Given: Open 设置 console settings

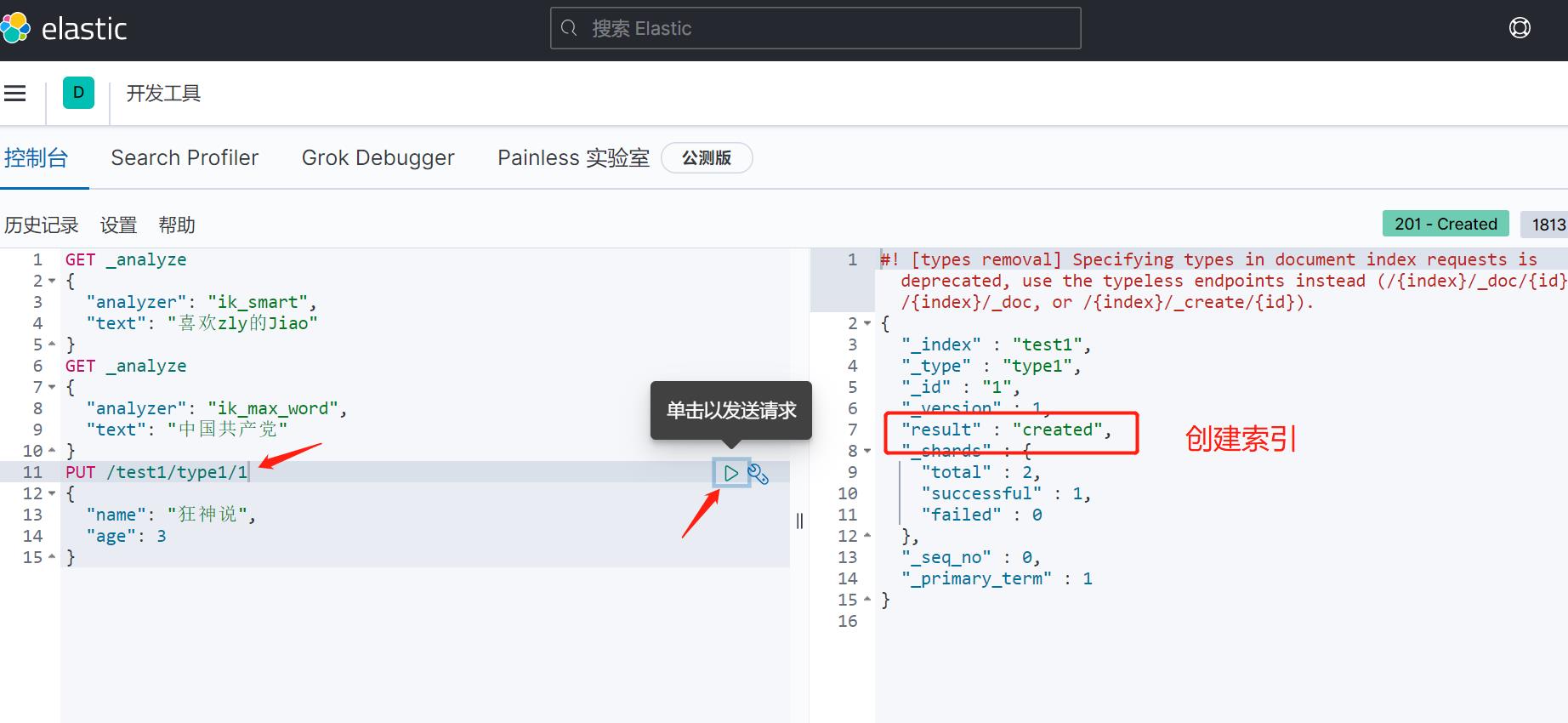Looking at the screenshot, I should coord(118,225).
